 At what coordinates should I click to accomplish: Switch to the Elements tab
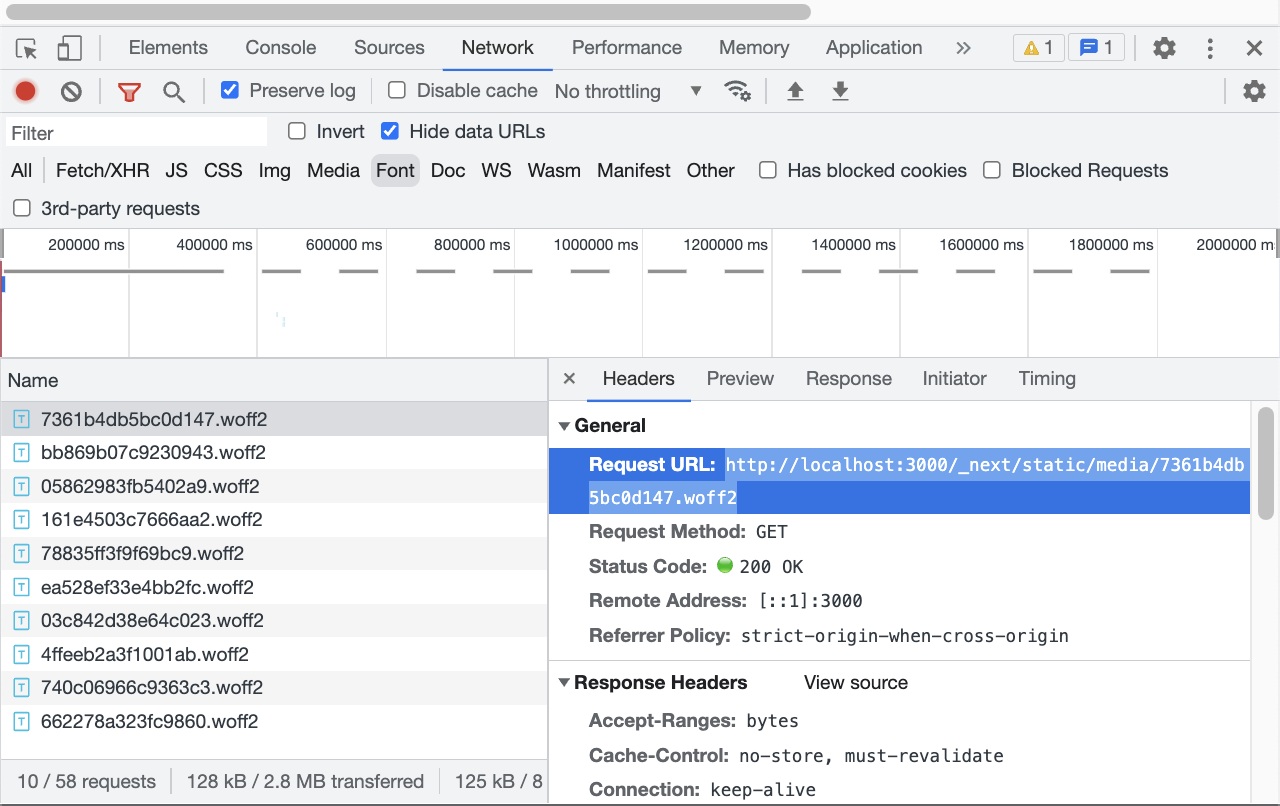168,47
